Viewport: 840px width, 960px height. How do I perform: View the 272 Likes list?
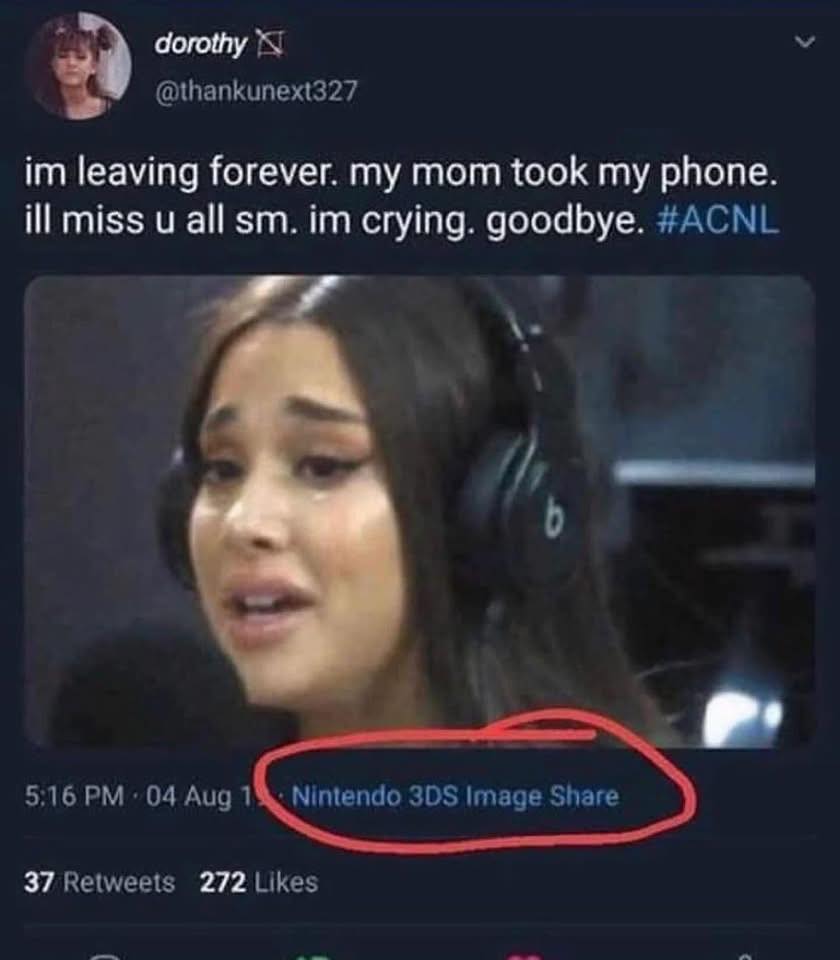click(x=259, y=882)
